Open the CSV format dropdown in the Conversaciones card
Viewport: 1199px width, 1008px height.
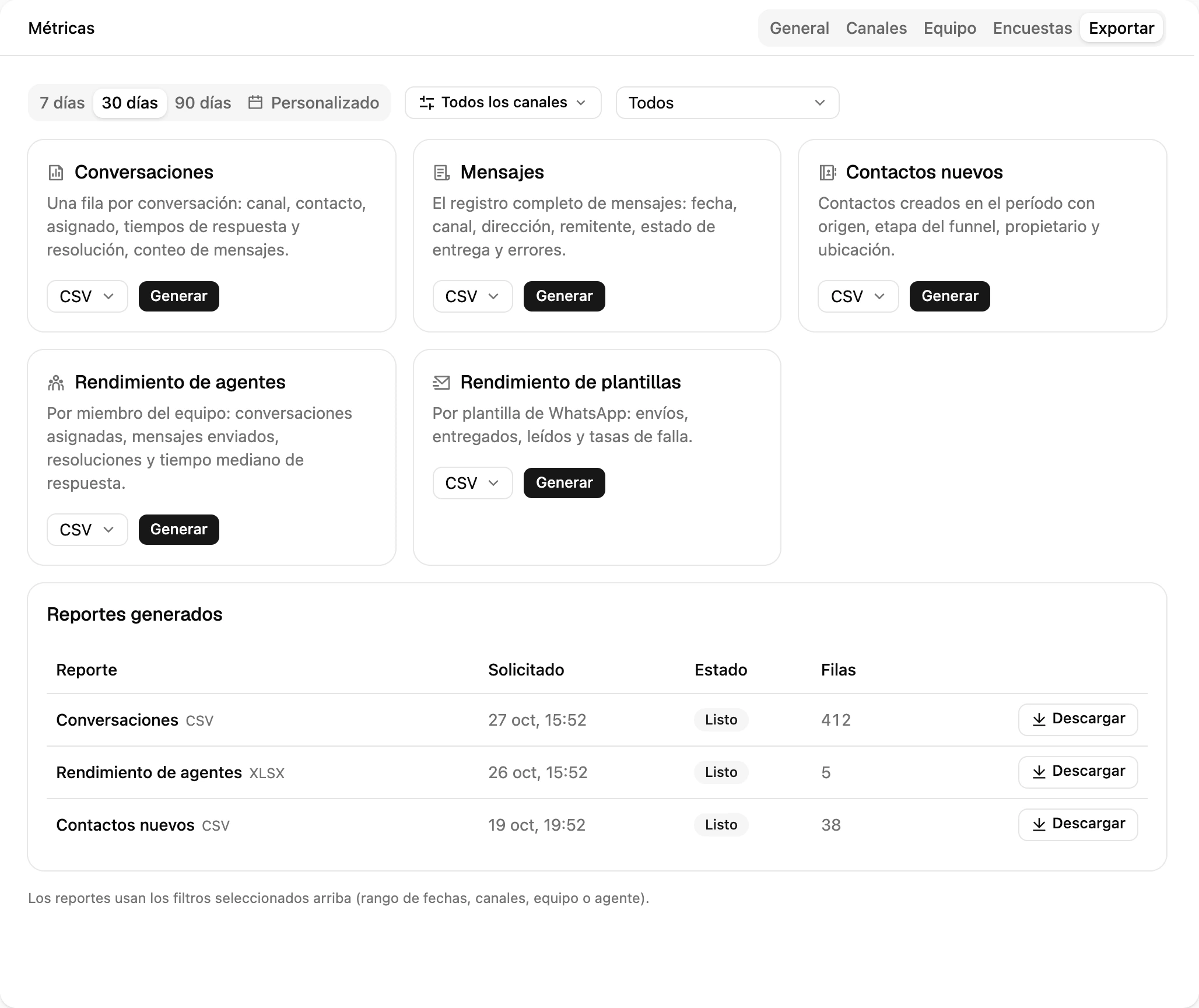[87, 296]
